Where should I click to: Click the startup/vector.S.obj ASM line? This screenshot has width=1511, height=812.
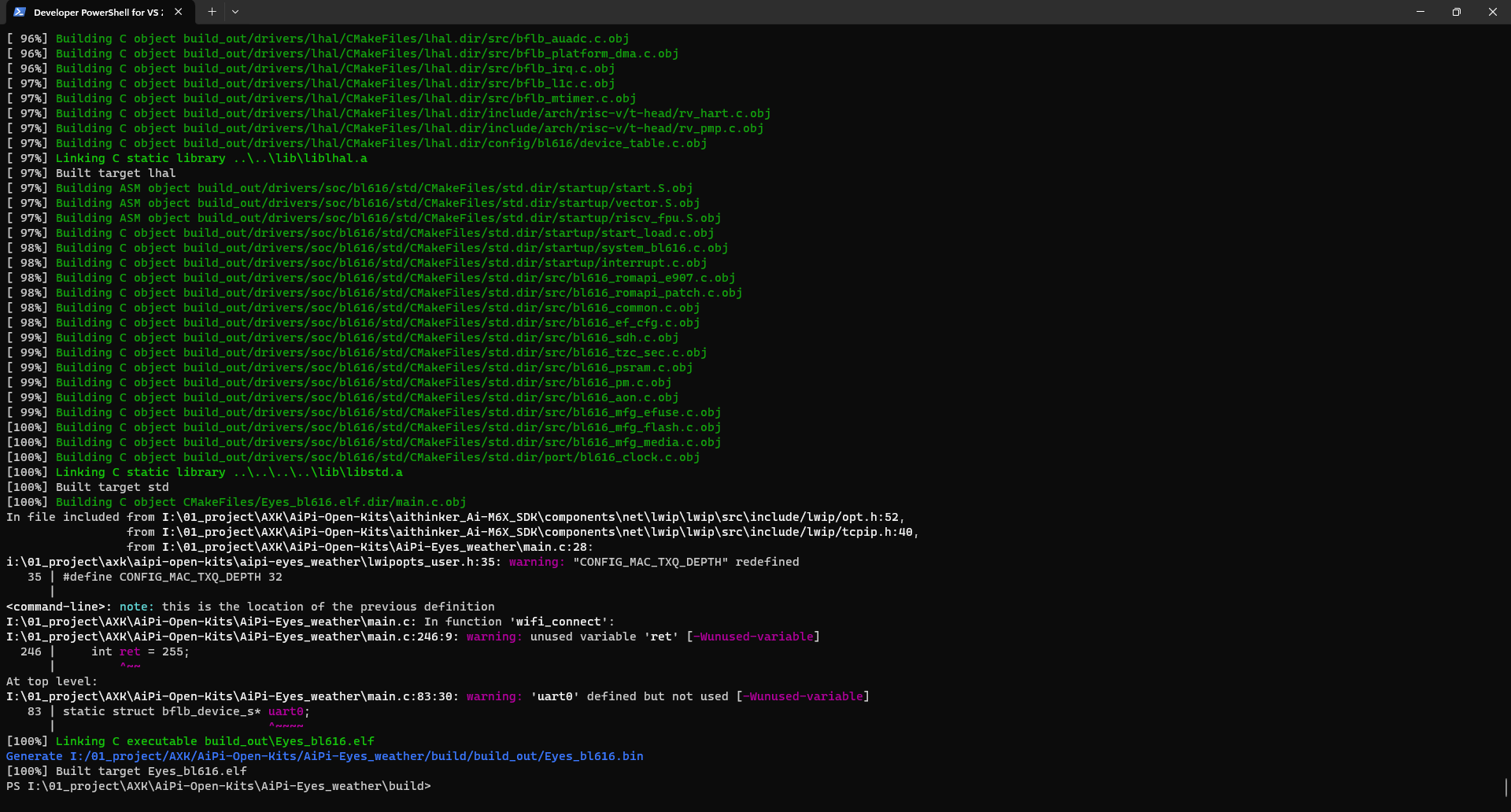click(x=353, y=203)
